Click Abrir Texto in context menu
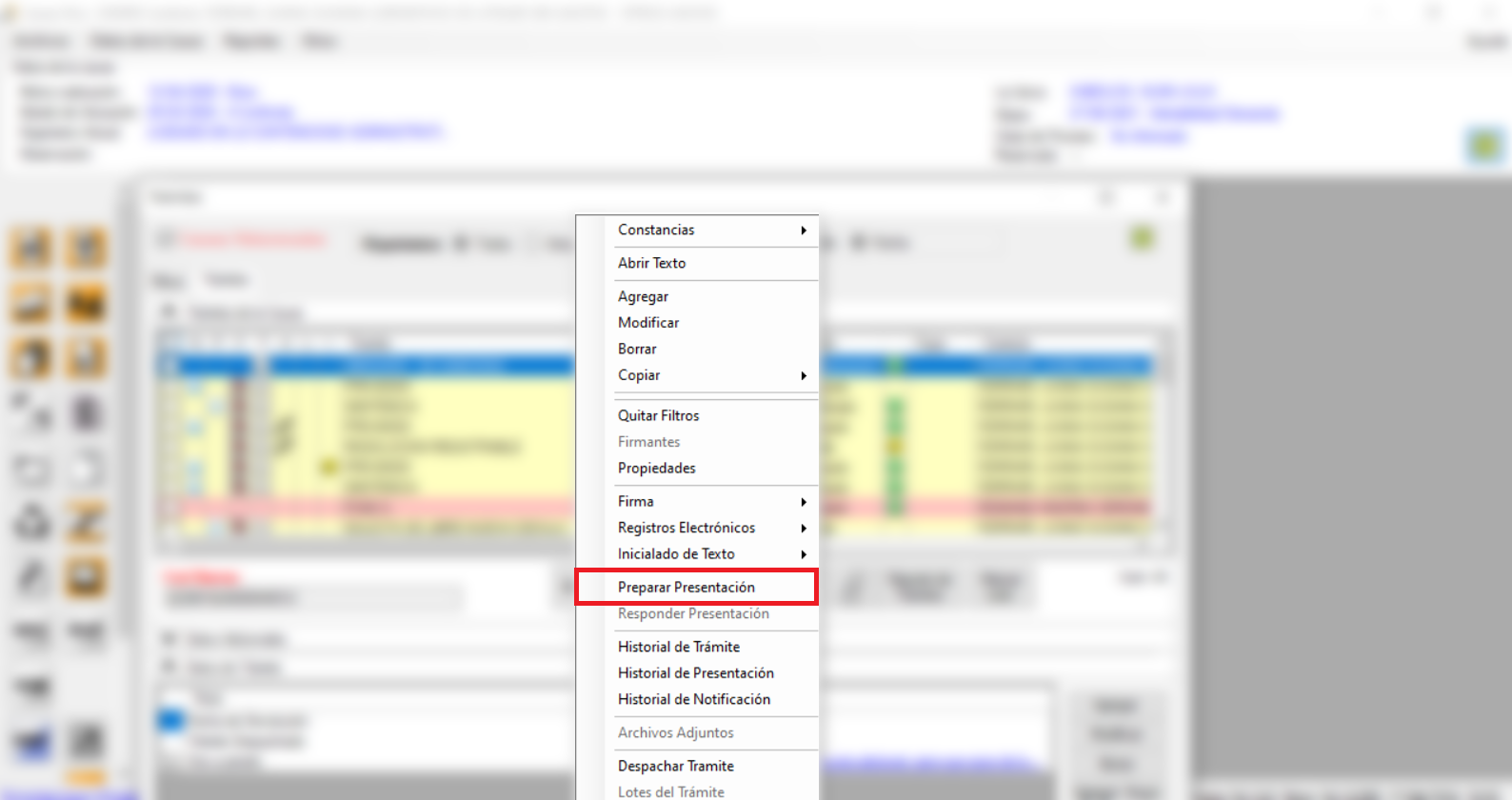This screenshot has height=800, width=1512. 651,263
